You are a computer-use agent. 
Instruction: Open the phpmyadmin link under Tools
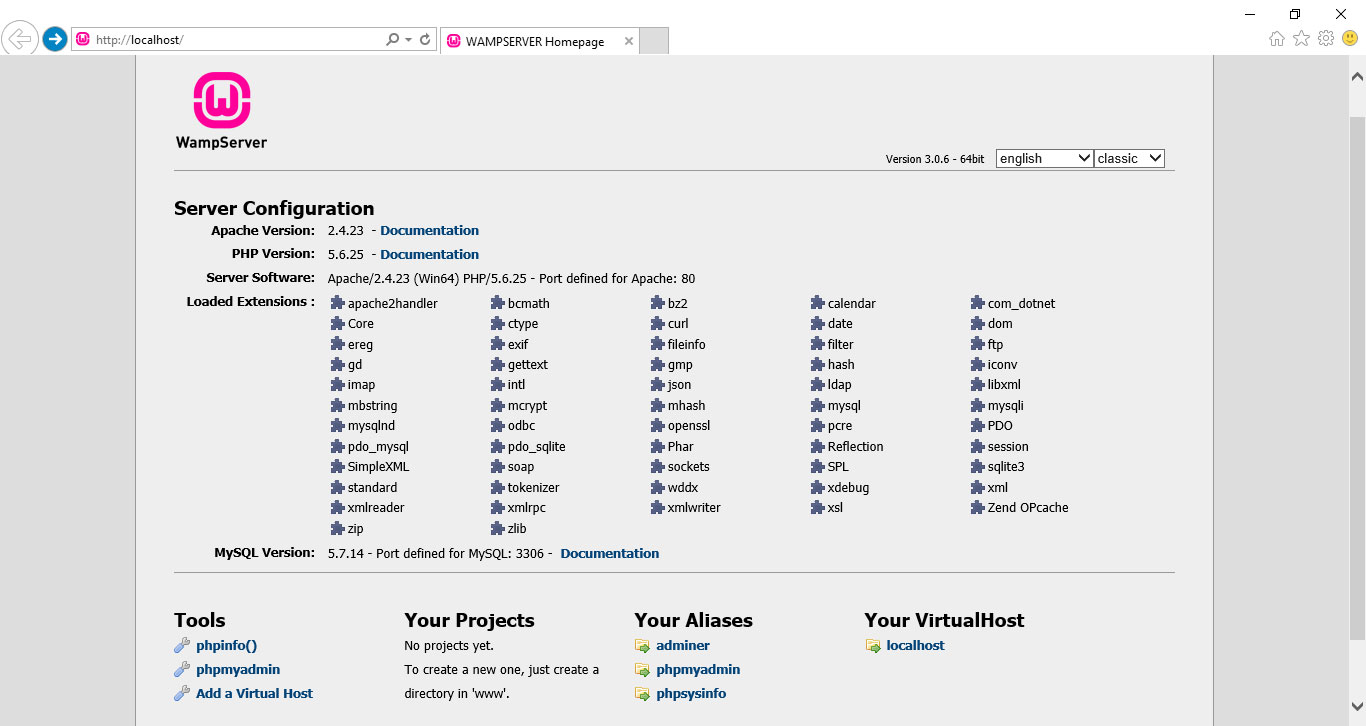[238, 670]
